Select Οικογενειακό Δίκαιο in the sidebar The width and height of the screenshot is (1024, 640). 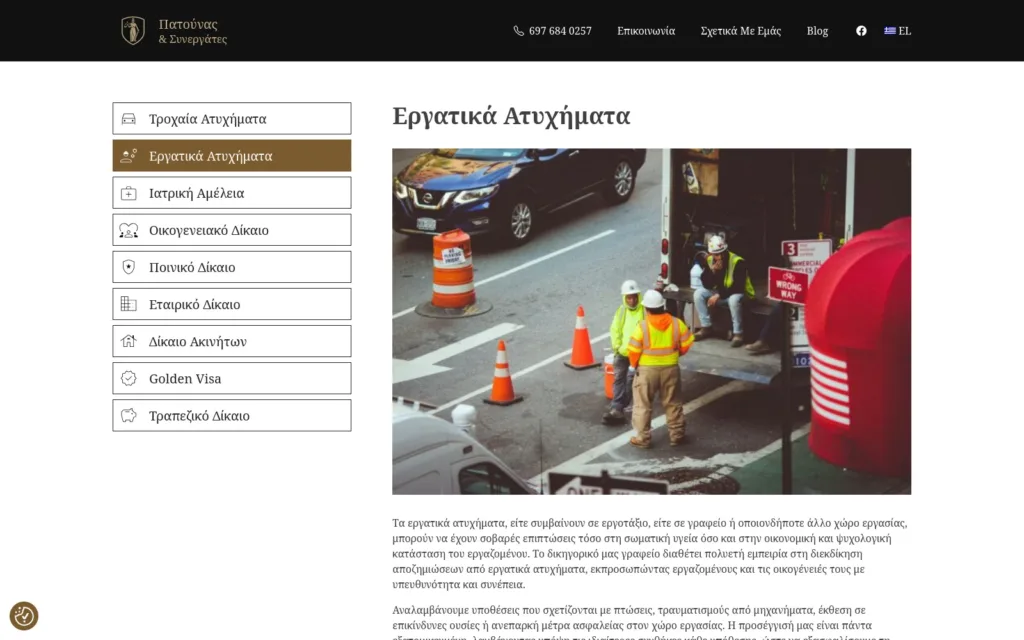(208, 230)
